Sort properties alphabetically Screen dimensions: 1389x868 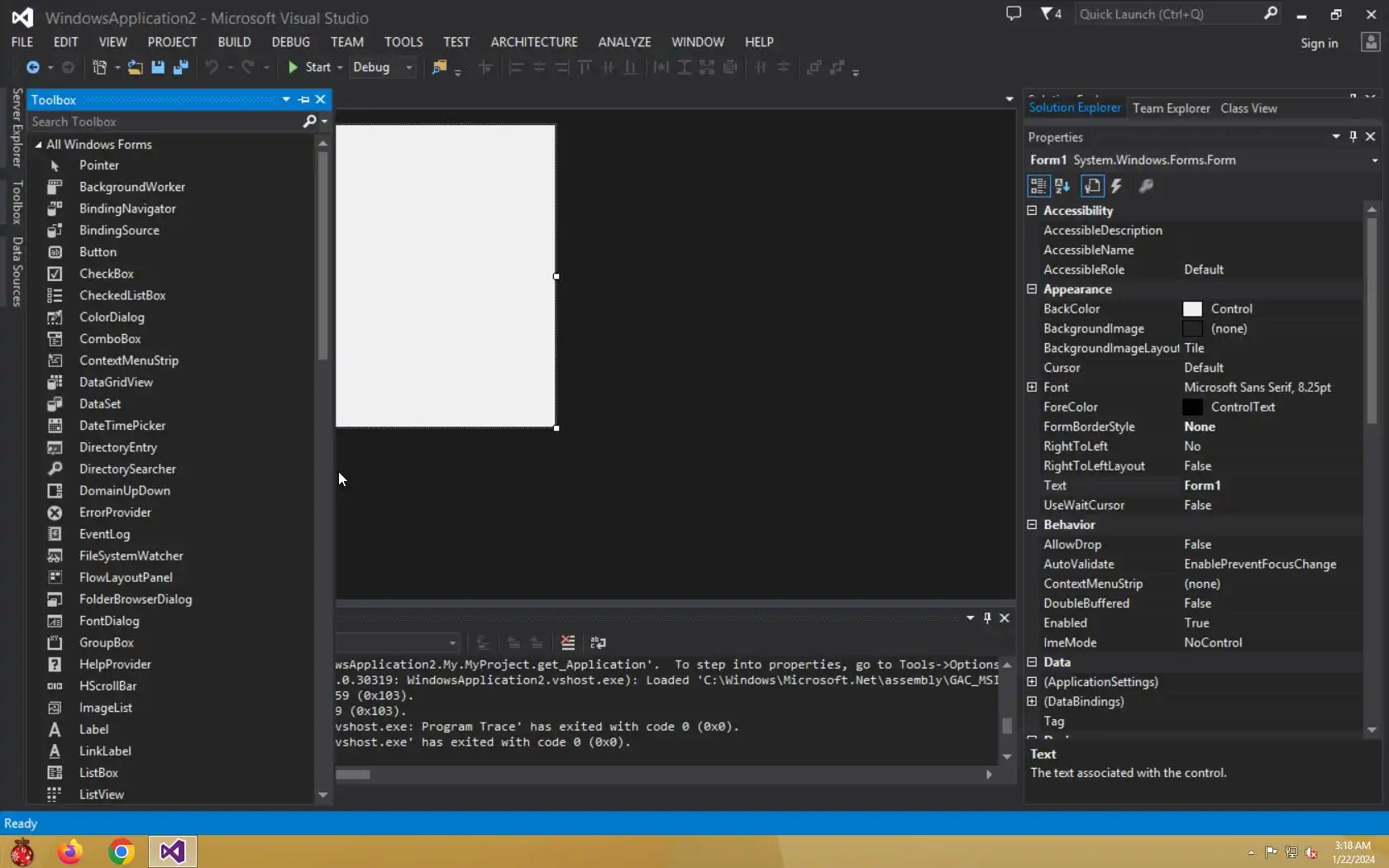[1062, 186]
